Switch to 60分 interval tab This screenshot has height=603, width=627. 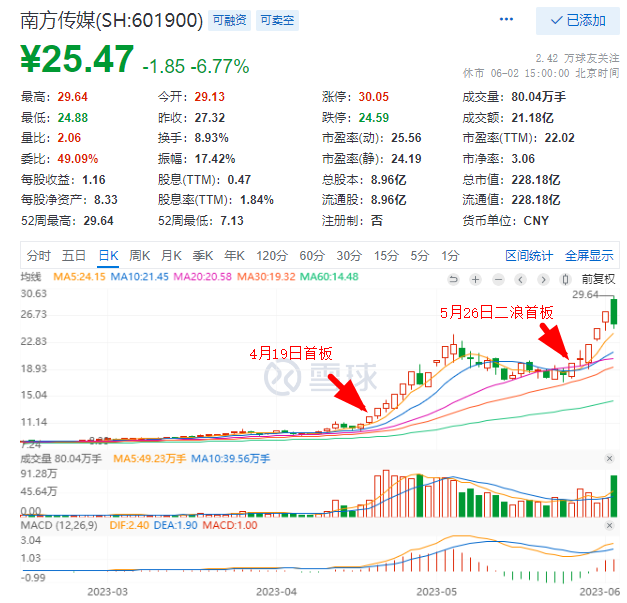point(312,256)
